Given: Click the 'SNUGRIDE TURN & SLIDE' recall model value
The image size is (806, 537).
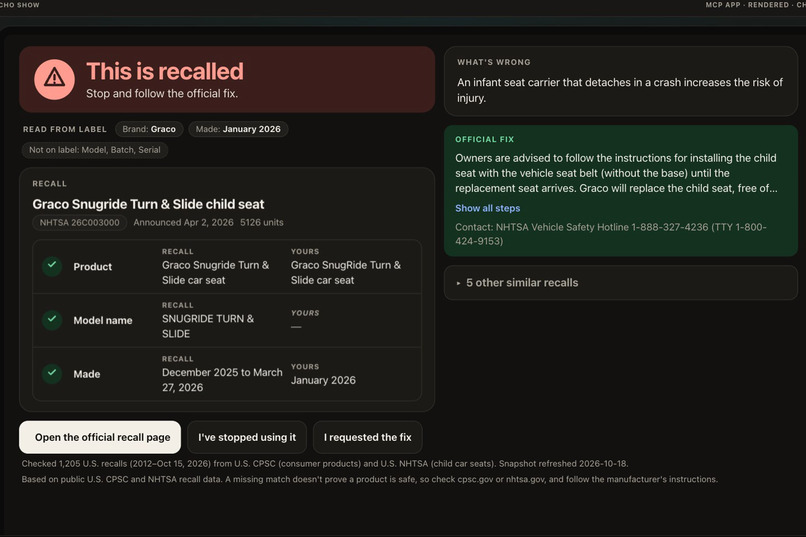Looking at the screenshot, I should coord(208,326).
